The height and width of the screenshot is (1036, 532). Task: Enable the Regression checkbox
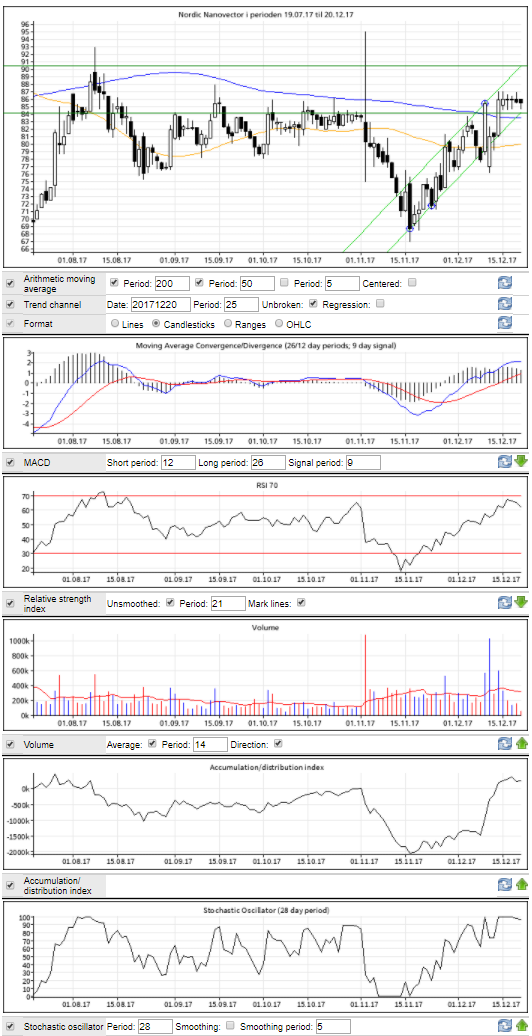pos(380,303)
